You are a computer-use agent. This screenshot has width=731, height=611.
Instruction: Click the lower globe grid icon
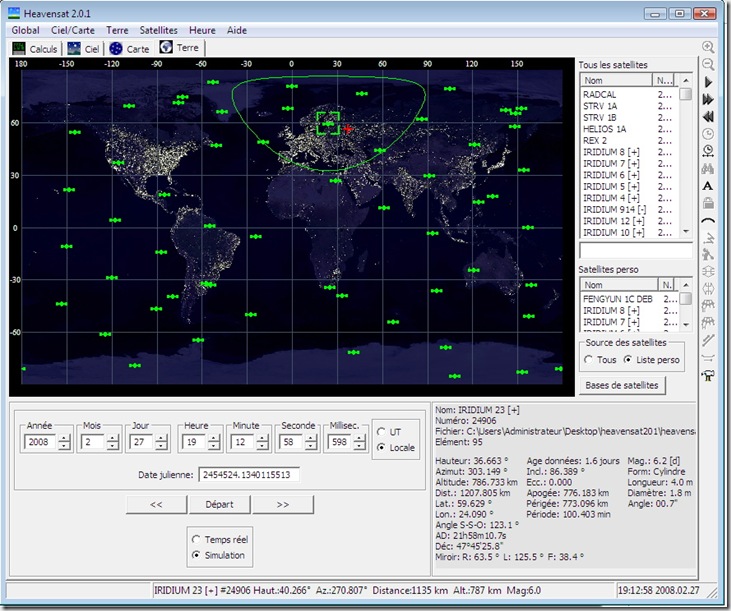708,289
